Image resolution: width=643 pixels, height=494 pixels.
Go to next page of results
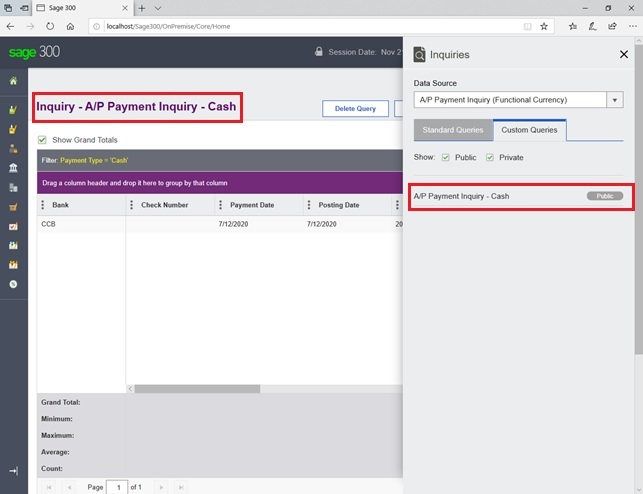click(x=161, y=487)
